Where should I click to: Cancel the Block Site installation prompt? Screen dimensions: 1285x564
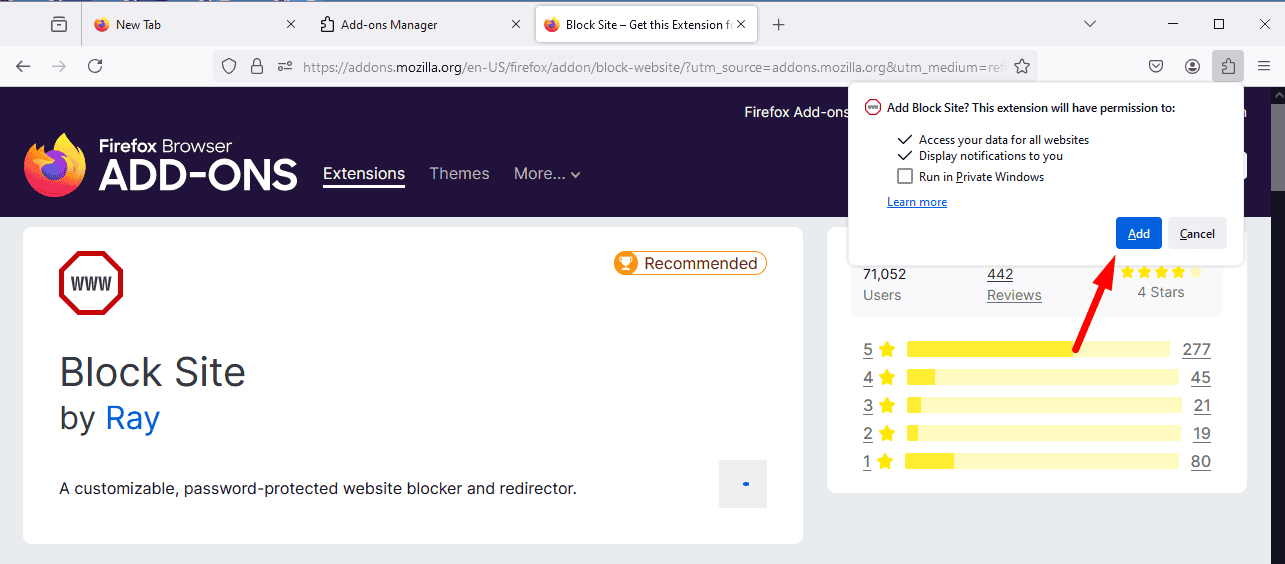click(x=1197, y=233)
